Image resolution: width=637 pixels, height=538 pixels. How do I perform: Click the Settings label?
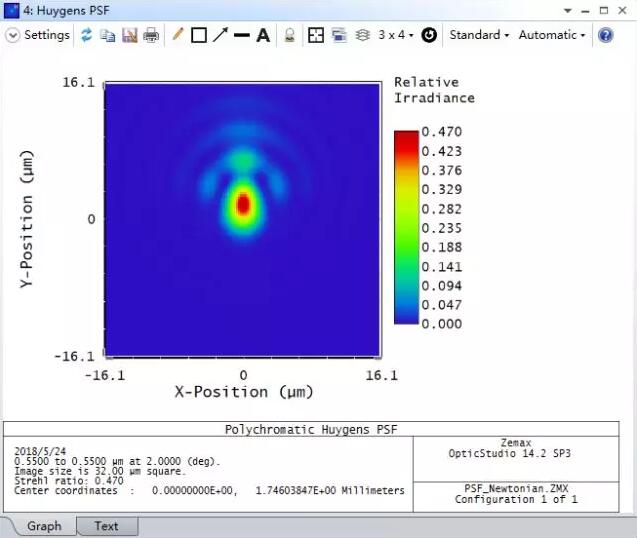(x=47, y=35)
